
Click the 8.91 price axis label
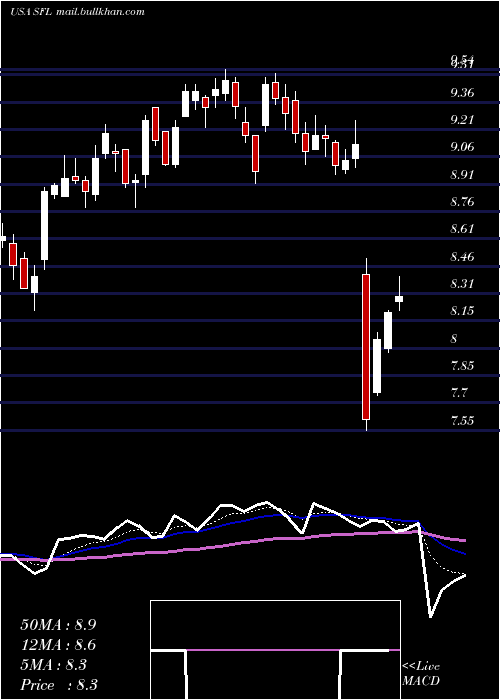click(x=462, y=175)
